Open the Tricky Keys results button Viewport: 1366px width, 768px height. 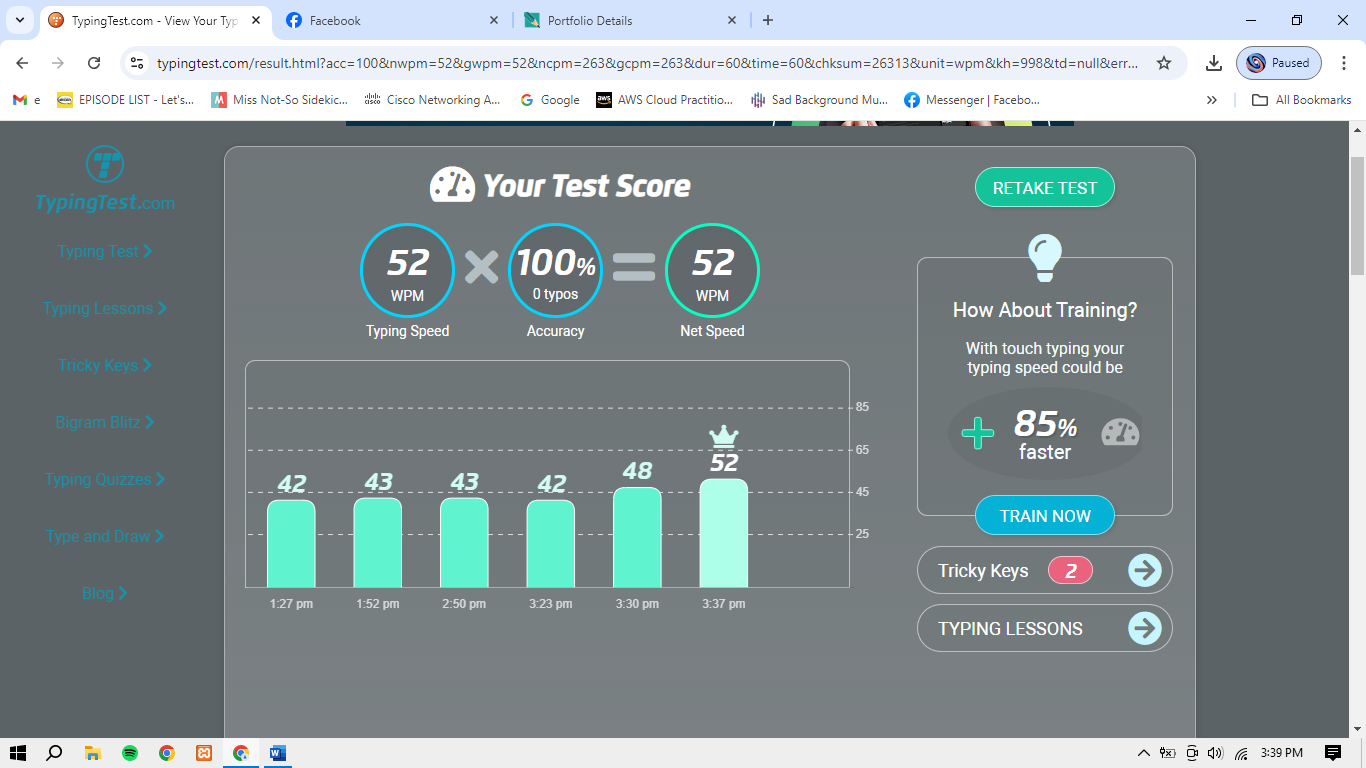pyautogui.click(x=1045, y=571)
